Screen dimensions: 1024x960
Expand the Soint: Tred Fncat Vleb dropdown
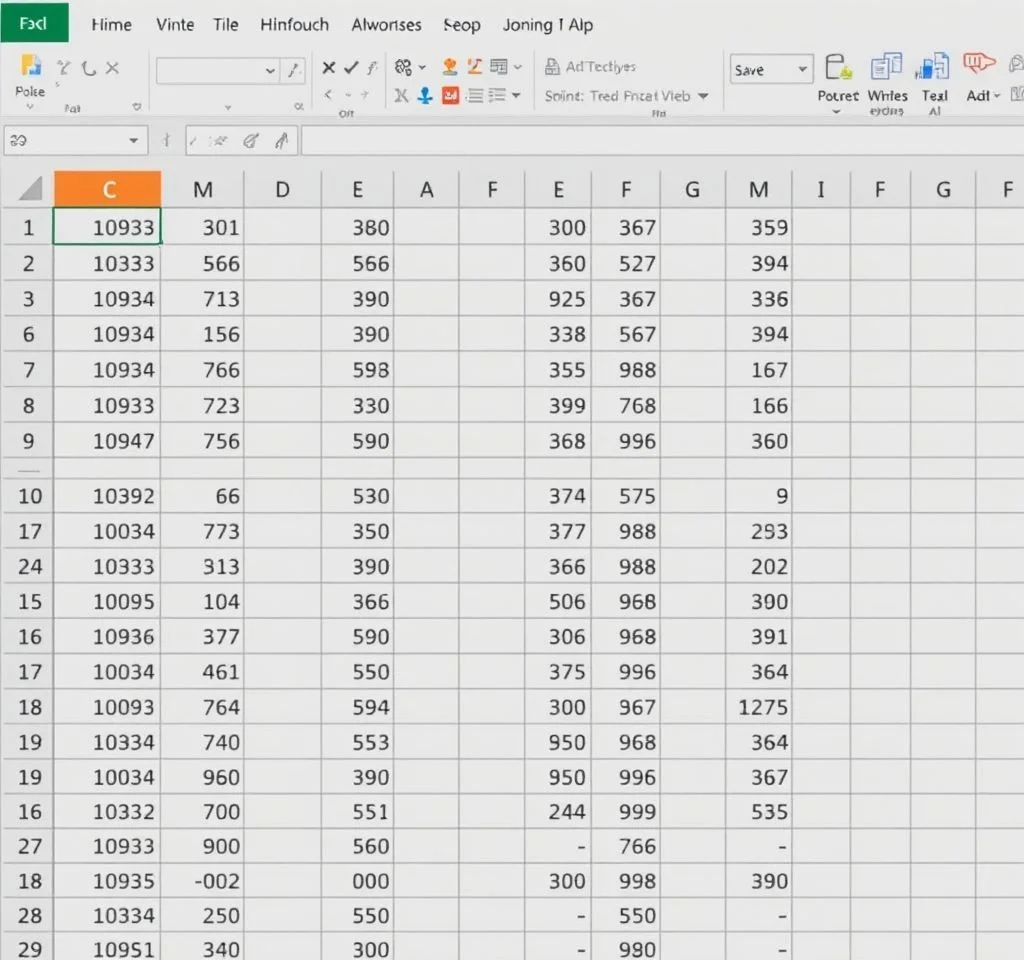[x=703, y=96]
